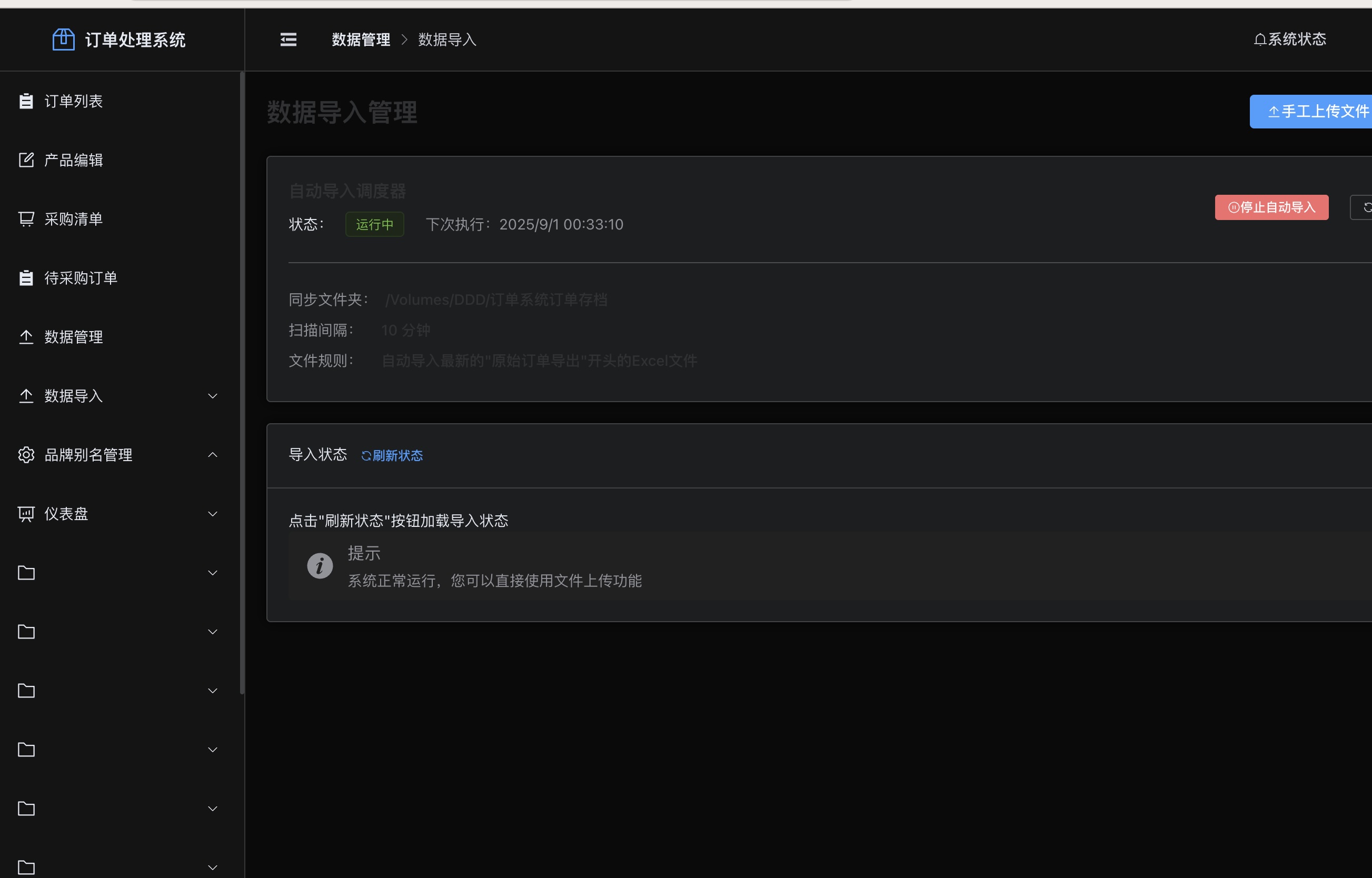Click the 刷新状态 refresh link
The height and width of the screenshot is (878, 1372).
coord(392,455)
